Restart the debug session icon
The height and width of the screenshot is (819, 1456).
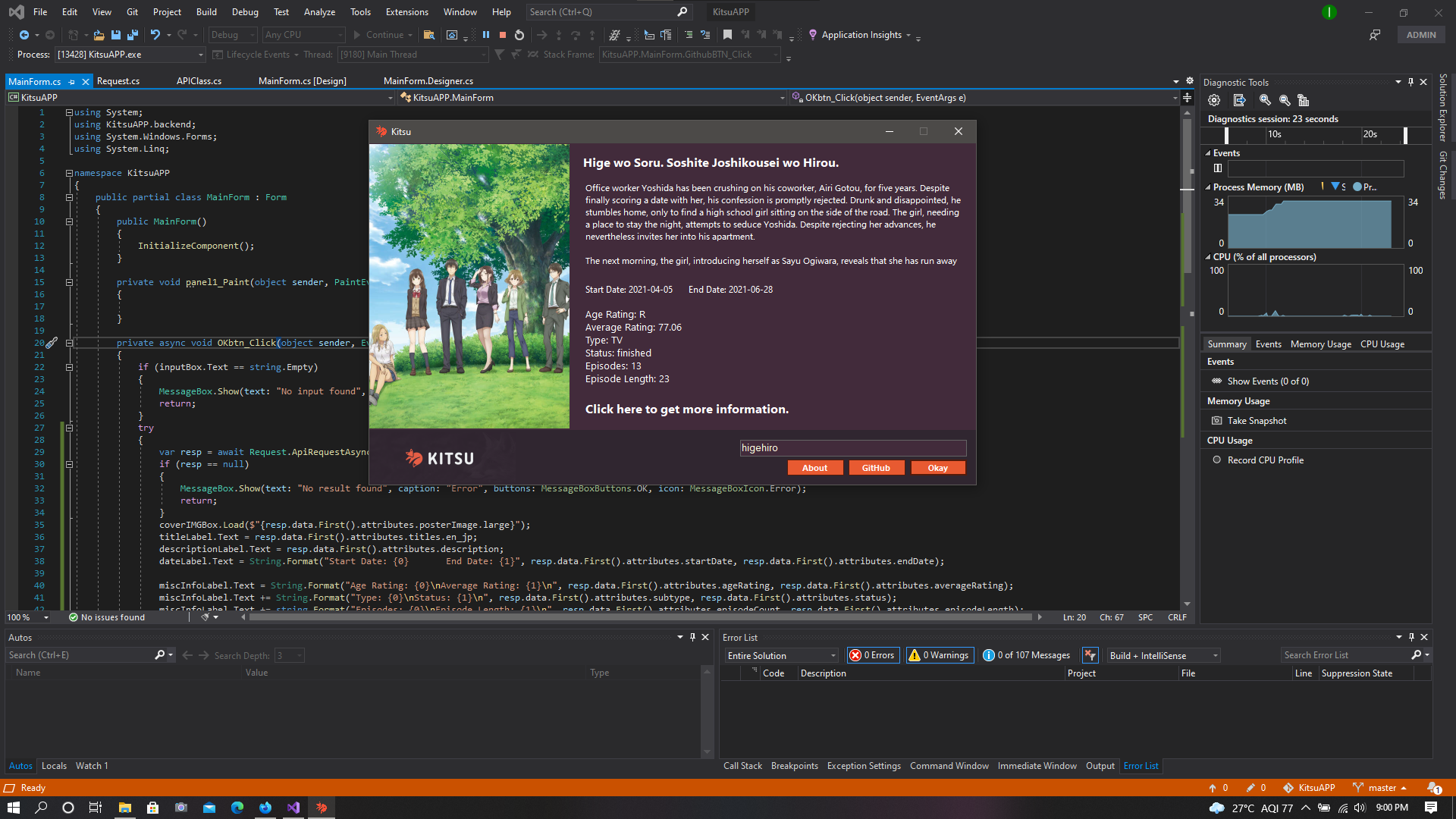click(519, 35)
